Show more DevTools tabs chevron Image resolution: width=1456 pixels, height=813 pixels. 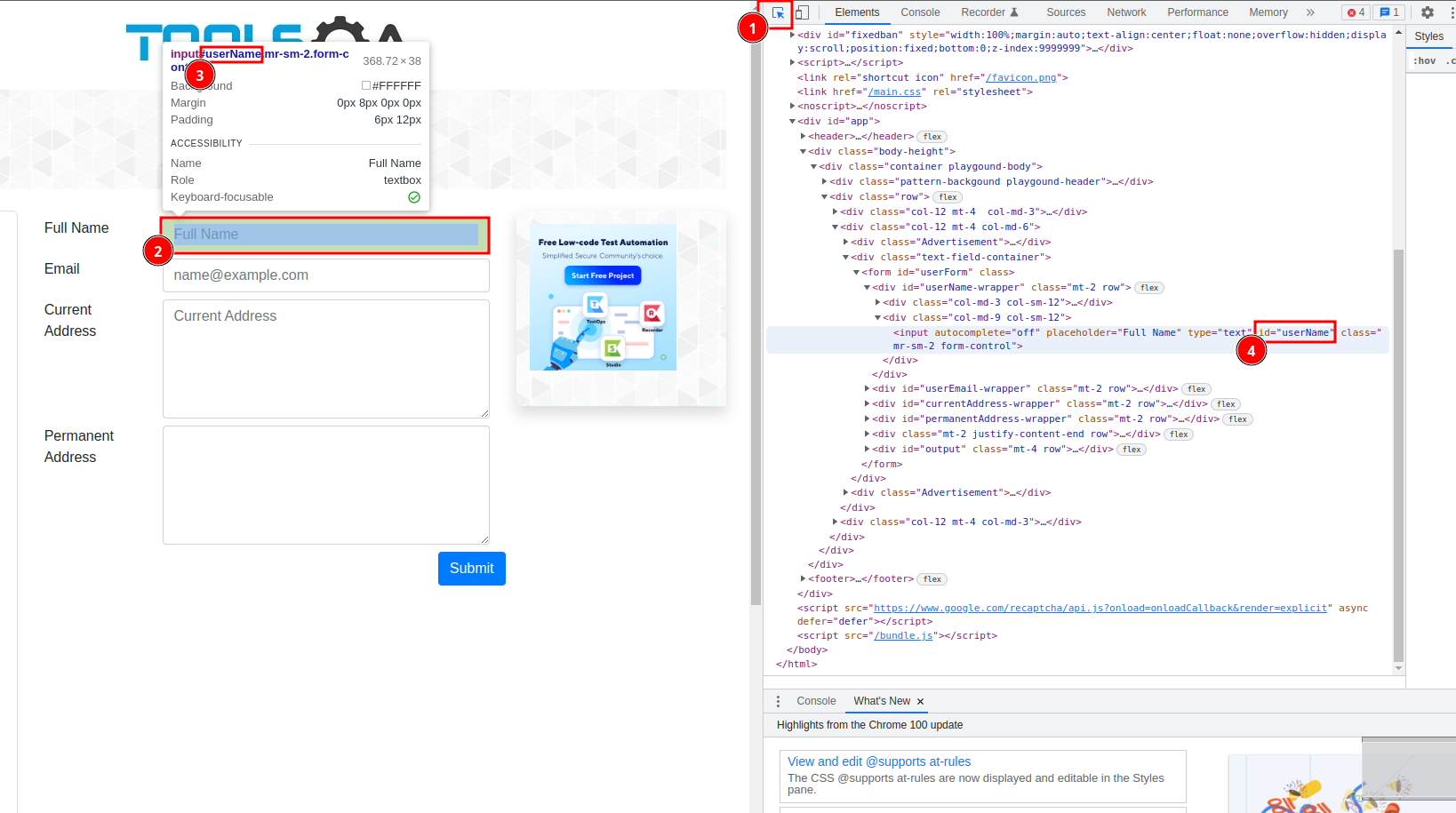(x=1310, y=12)
